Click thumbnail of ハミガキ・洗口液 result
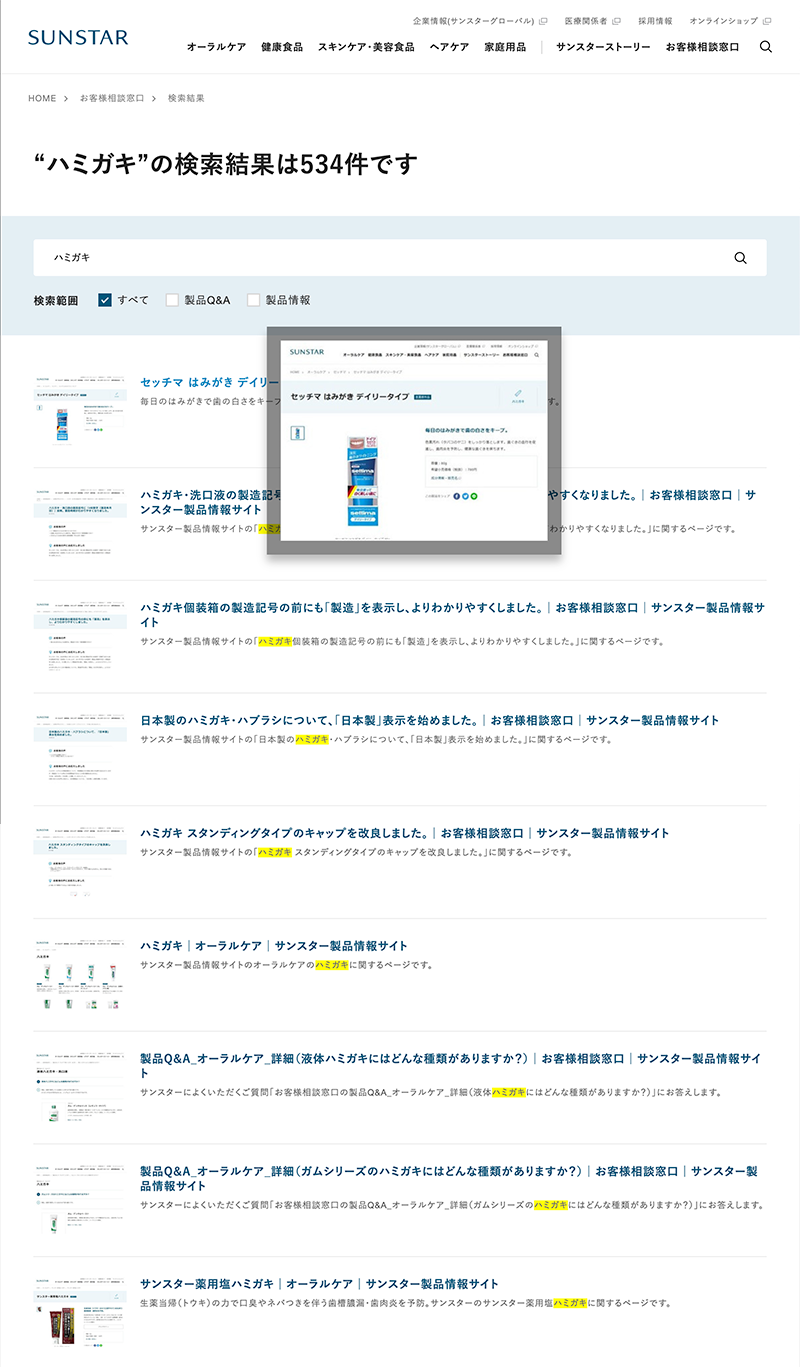Image resolution: width=800 pixels, height=1367 pixels. [x=80, y=524]
